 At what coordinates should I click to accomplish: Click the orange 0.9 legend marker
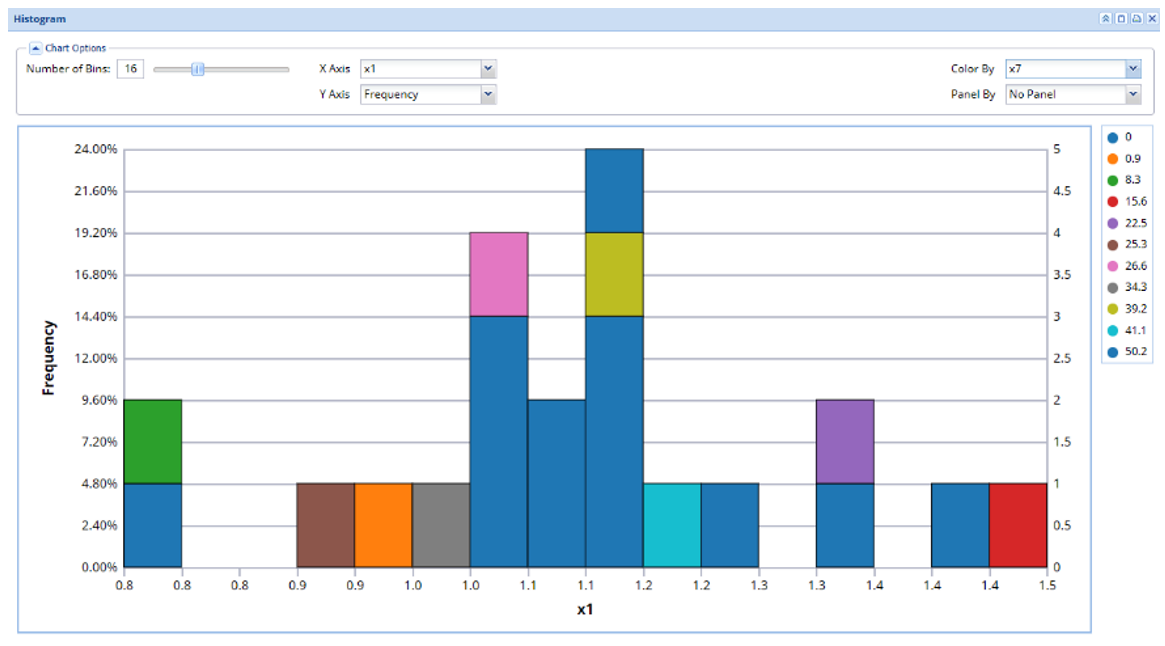(x=1112, y=158)
